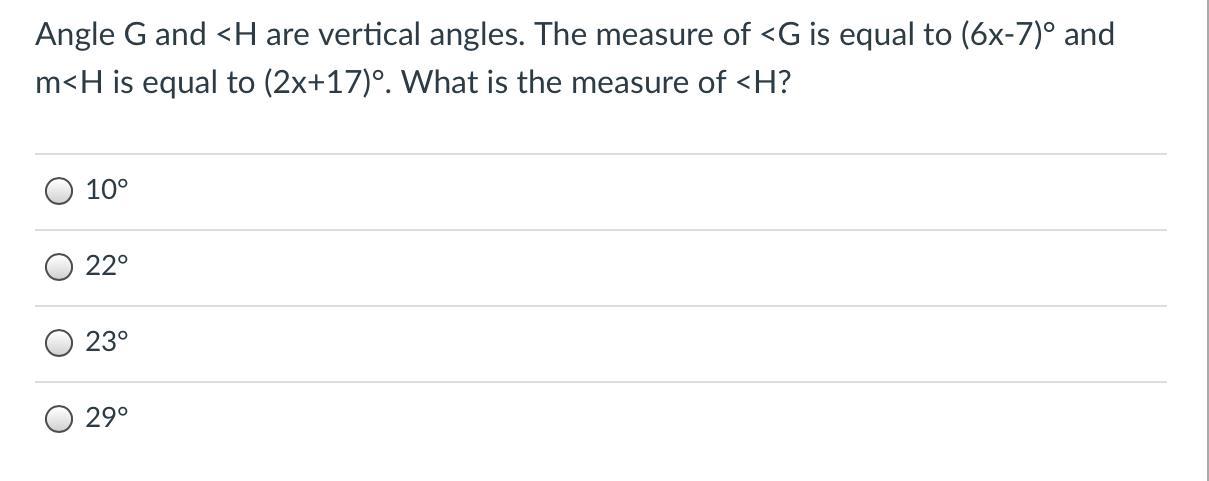The height and width of the screenshot is (481, 1209).
Task: Choose the 22° answer radio button
Action: 59,267
